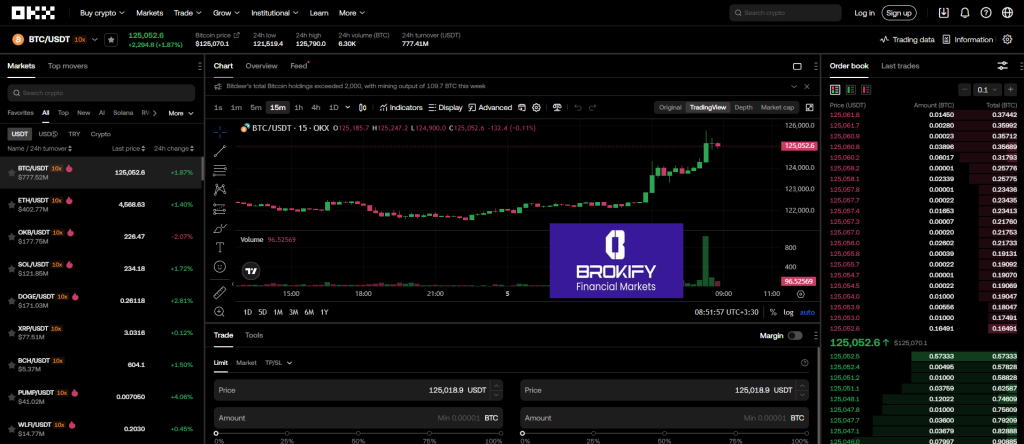Pick the text annotation tool
1024x444 pixels.
coord(220,247)
